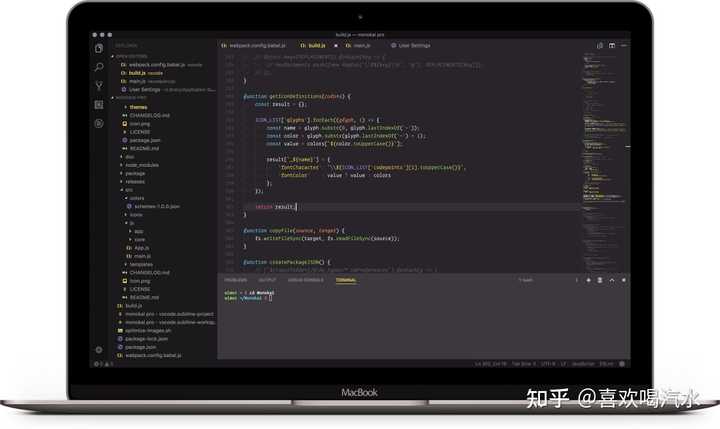Click the open changes icon left of the split editor icon
720x429 pixels.
[x=600, y=45]
